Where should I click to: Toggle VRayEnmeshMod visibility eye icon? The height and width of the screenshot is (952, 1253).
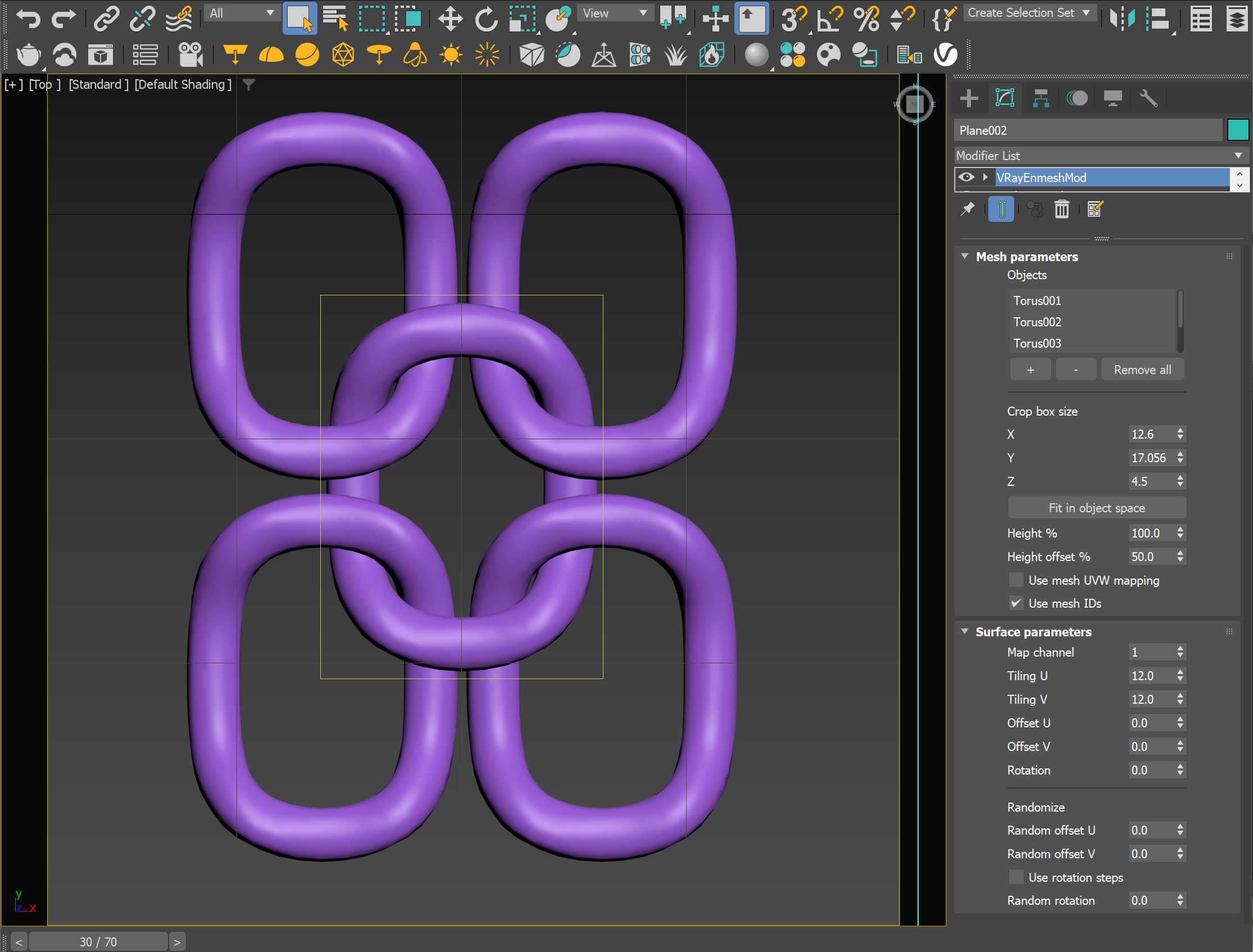(966, 177)
